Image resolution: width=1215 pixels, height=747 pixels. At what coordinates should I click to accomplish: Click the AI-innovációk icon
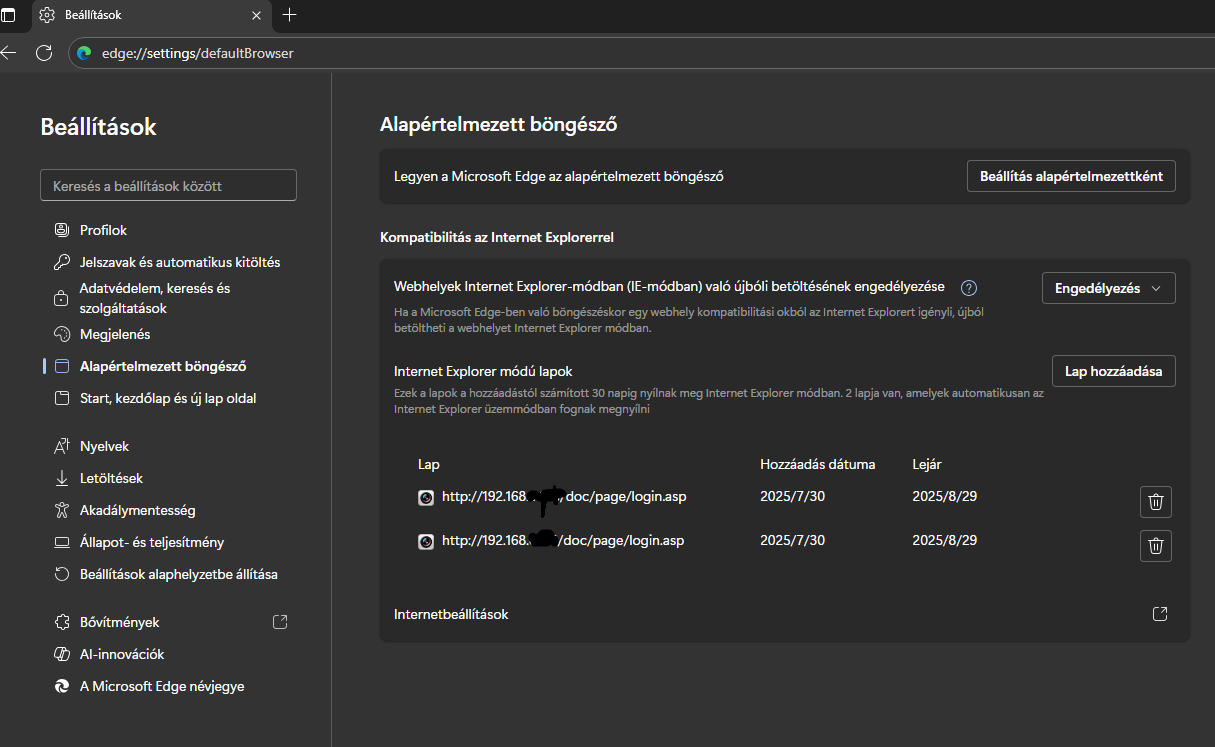[x=62, y=654]
